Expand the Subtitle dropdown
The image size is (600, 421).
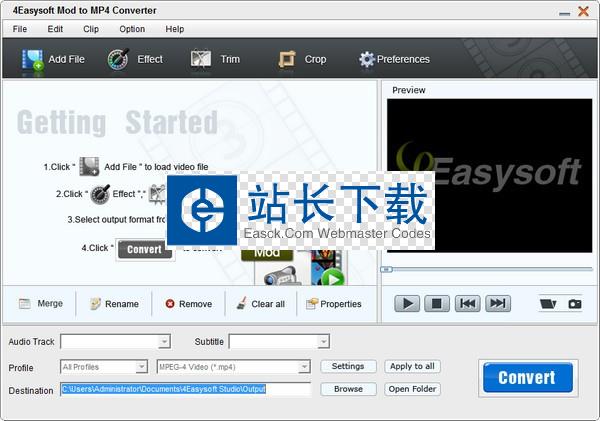pyautogui.click(x=323, y=342)
